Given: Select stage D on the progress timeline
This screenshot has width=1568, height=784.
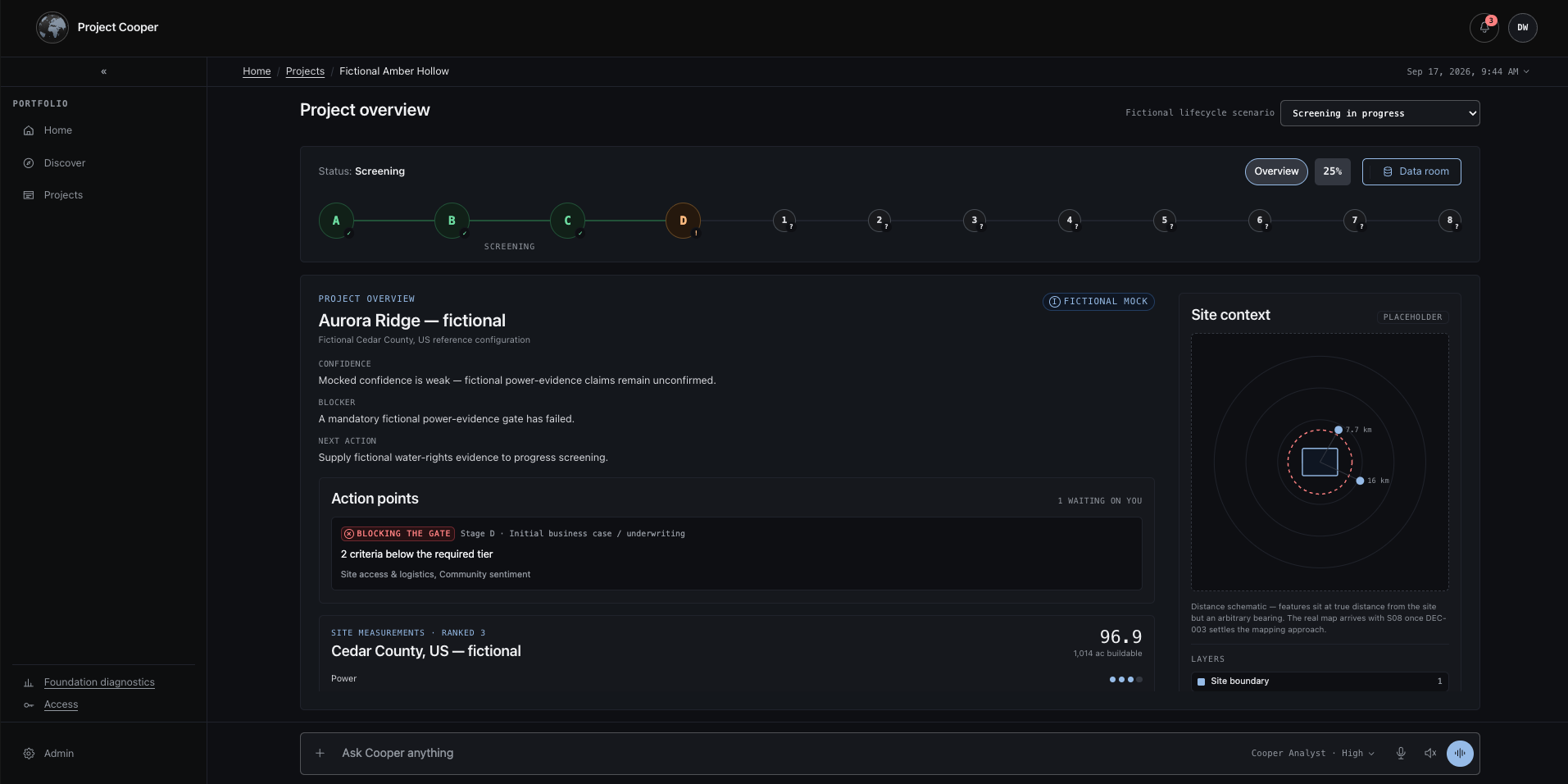Looking at the screenshot, I should pos(683,221).
